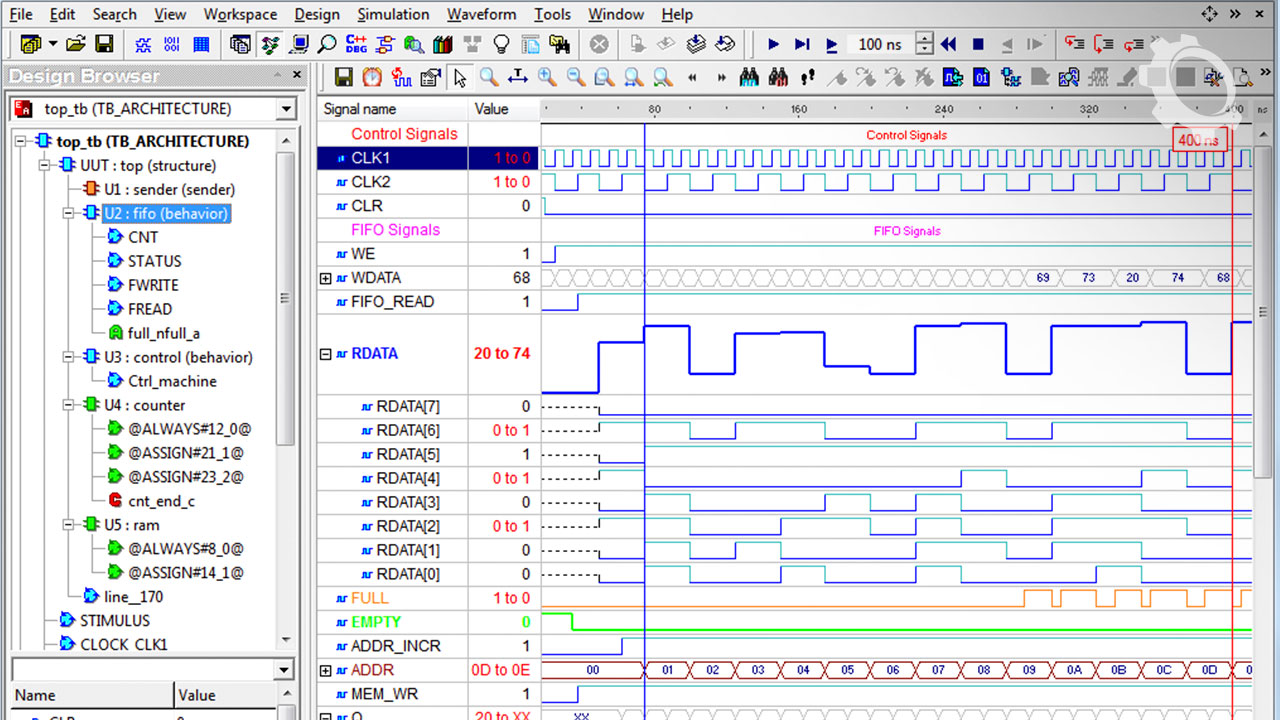Image resolution: width=1280 pixels, height=720 pixels.
Task: Click the stop simulation square button
Action: tap(978, 44)
